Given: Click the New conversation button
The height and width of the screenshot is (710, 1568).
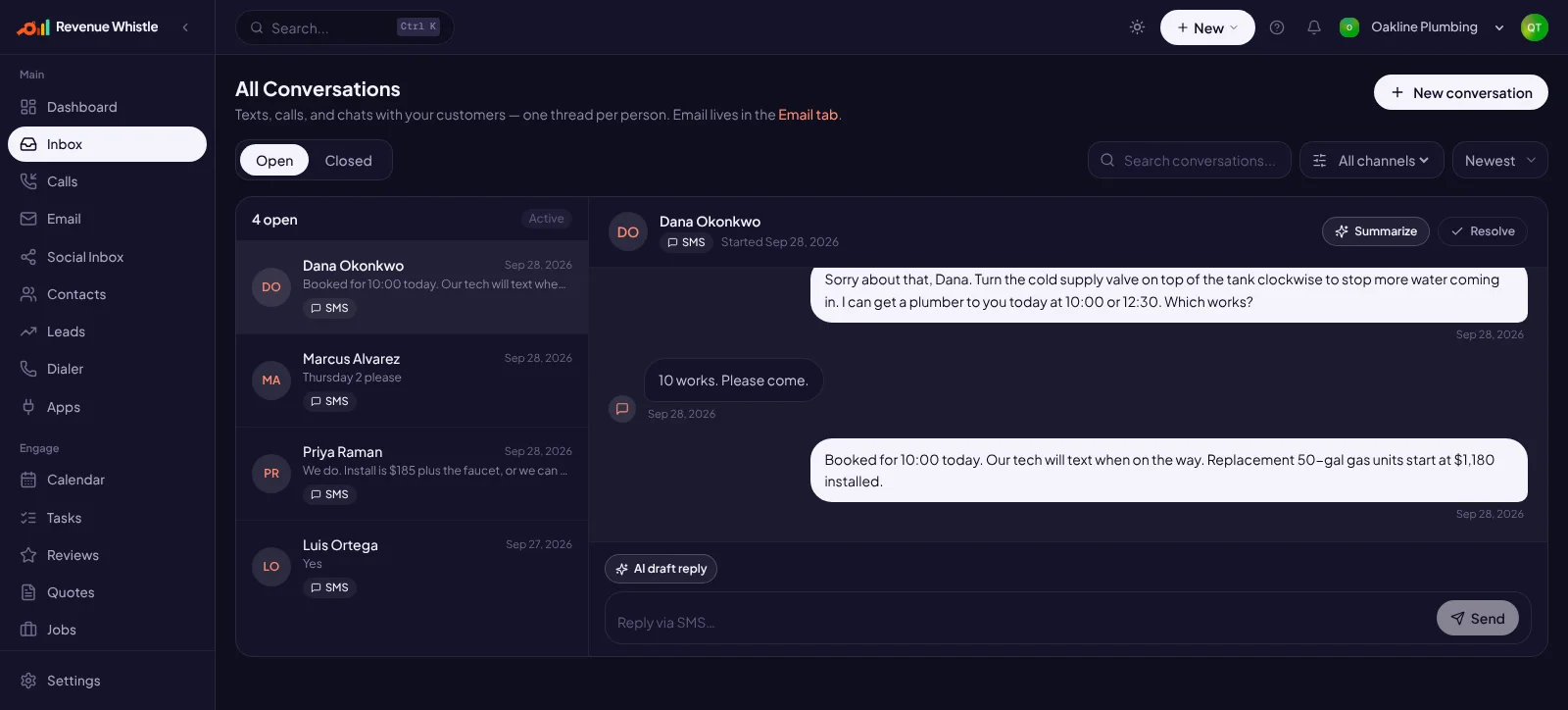Looking at the screenshot, I should point(1461,92).
